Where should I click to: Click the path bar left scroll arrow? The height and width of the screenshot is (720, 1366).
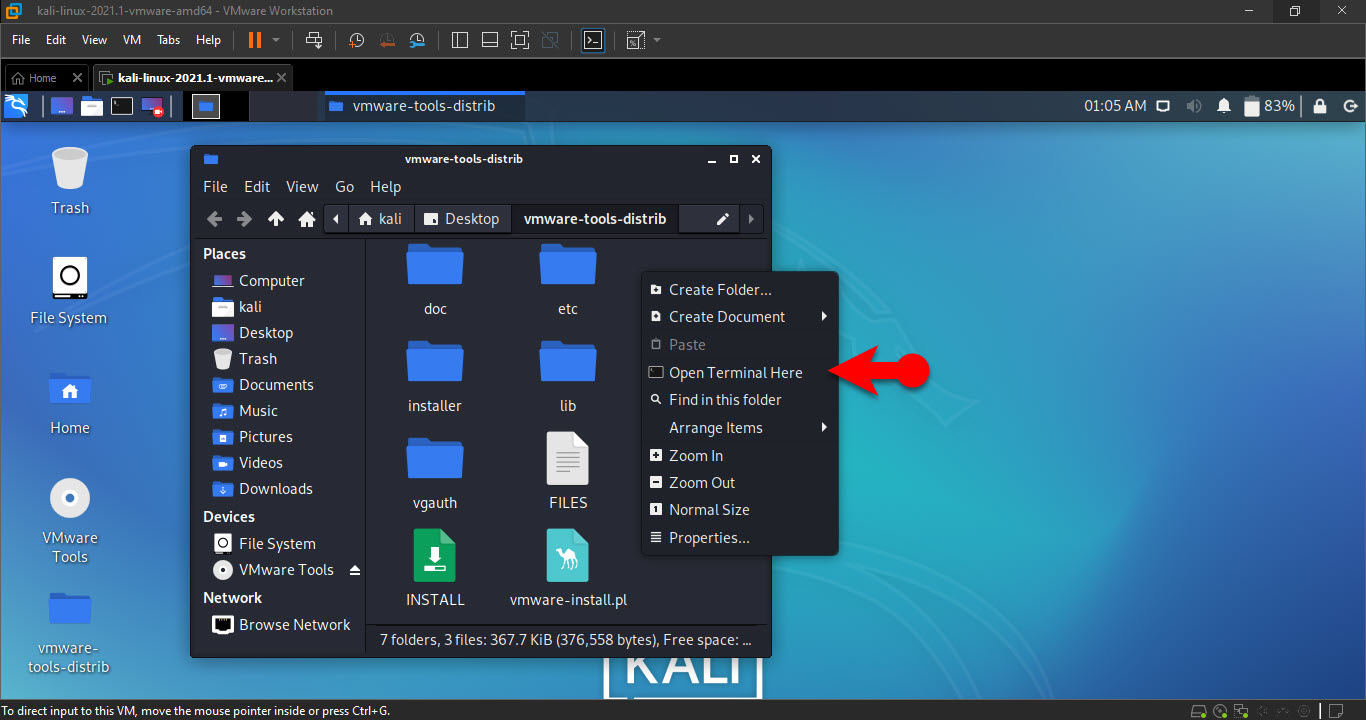coord(336,219)
